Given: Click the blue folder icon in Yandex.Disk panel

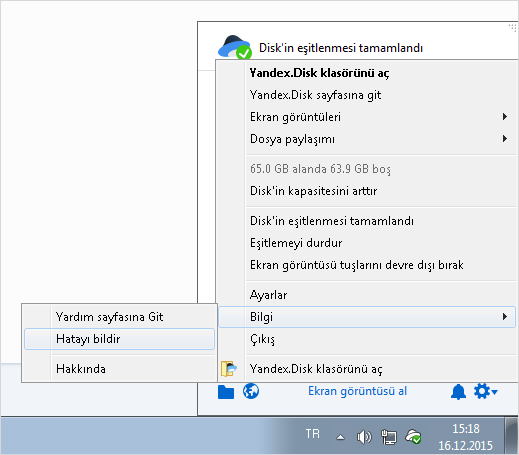Looking at the screenshot, I should (x=226, y=392).
